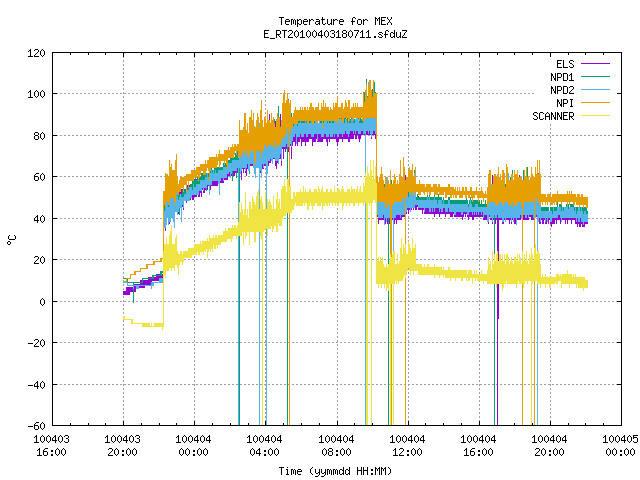This screenshot has height=480, width=640.
Task: Click the x-axis label 'Time (yymmdd HH:MM)'
Action: 336,471
